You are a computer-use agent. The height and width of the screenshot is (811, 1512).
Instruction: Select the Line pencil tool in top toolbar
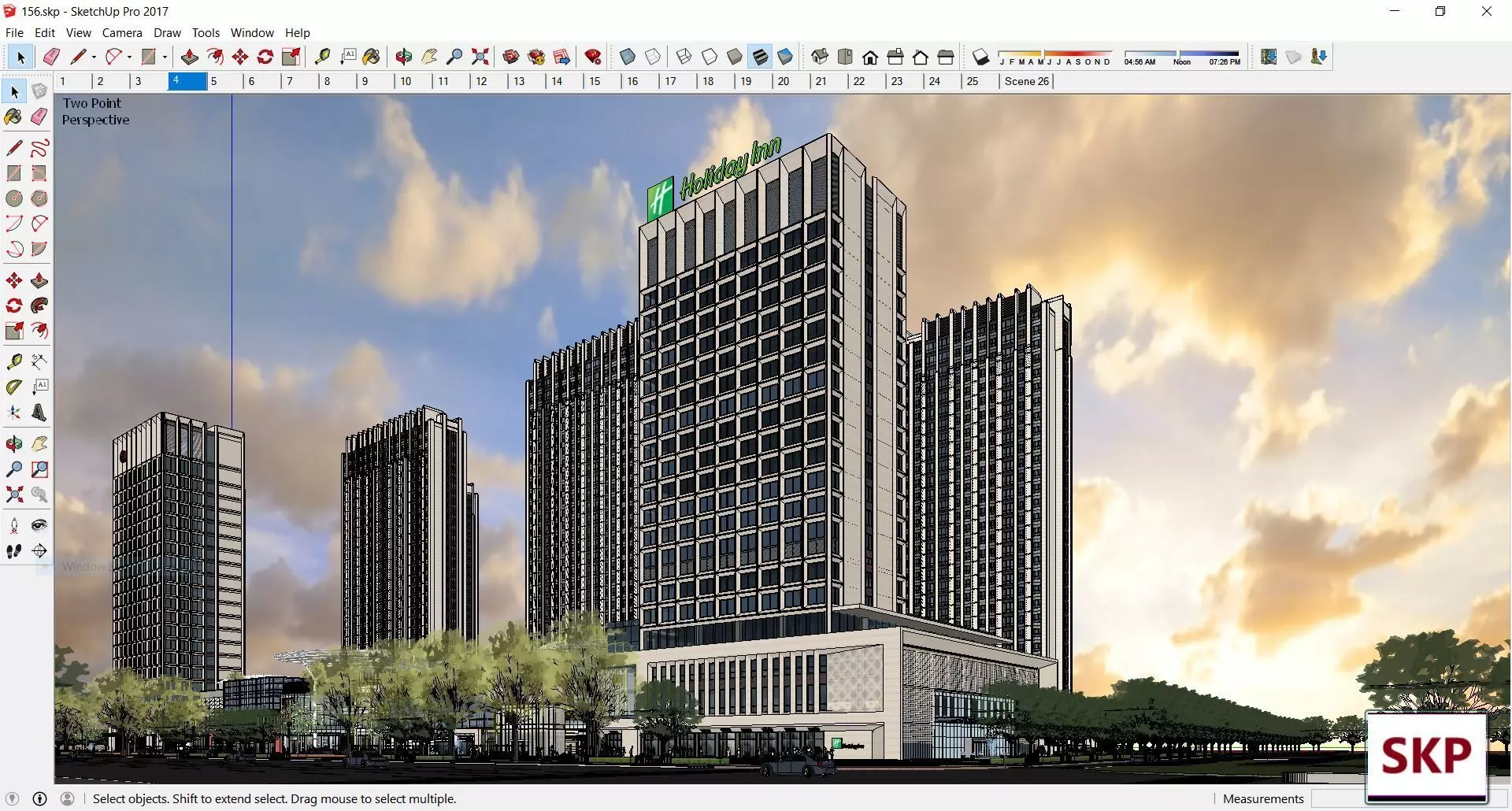click(x=78, y=57)
